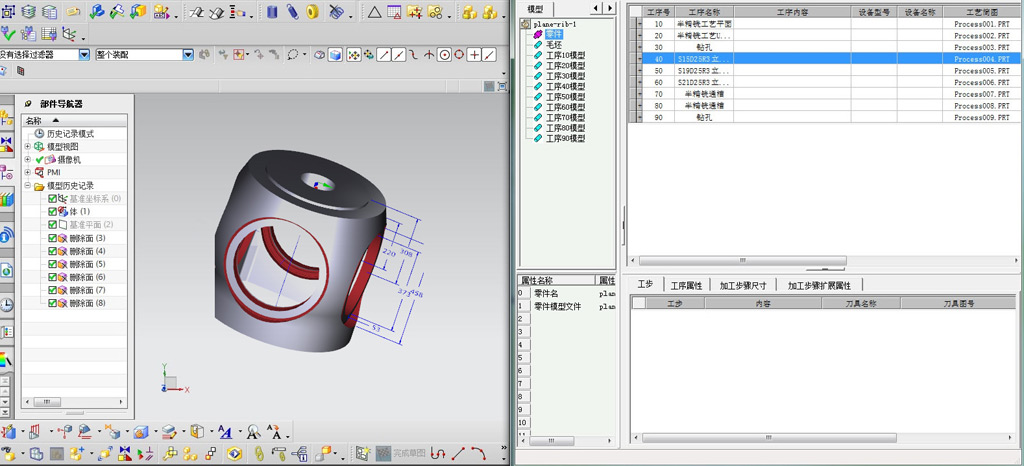The image size is (1024, 466).
Task: Switch to the 工序属性 tab
Action: (686, 285)
